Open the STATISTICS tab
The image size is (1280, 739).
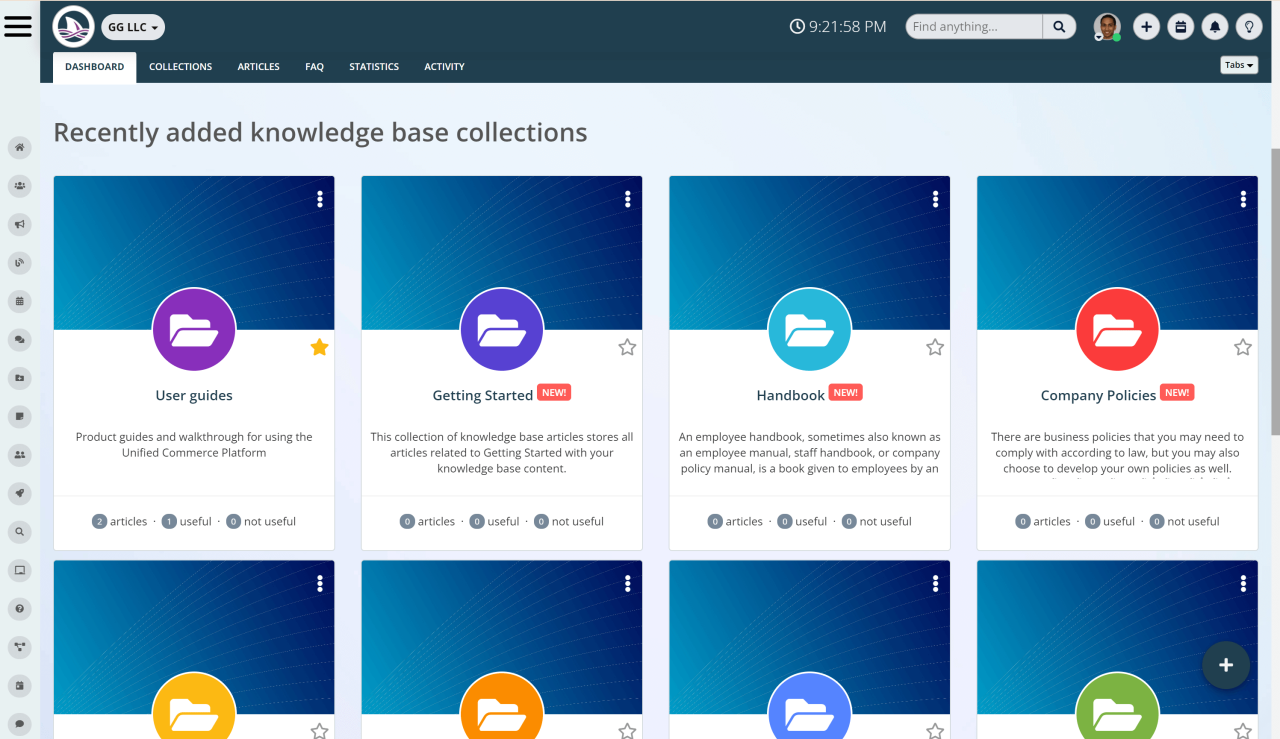(x=374, y=66)
